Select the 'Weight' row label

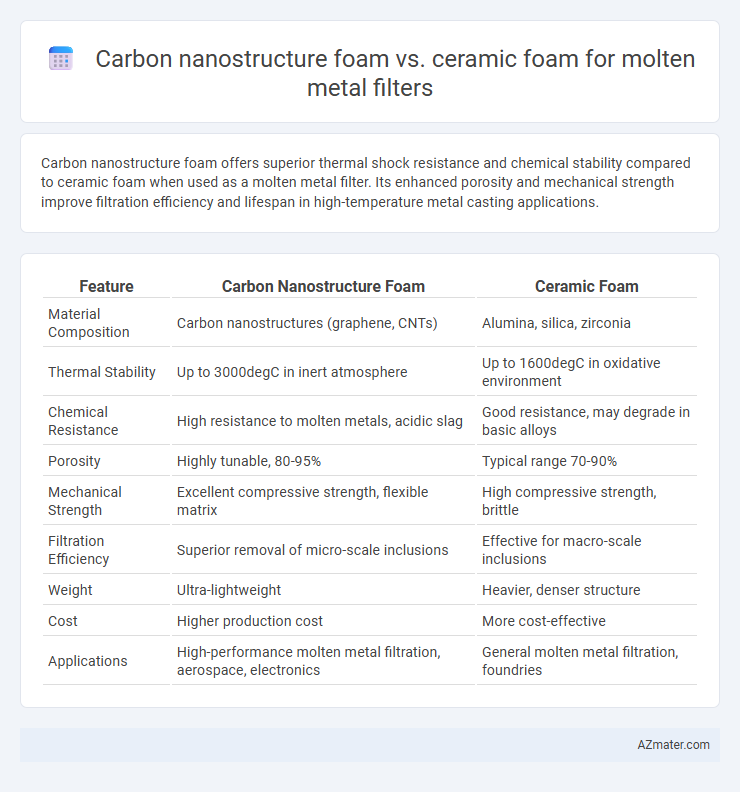coord(70,589)
